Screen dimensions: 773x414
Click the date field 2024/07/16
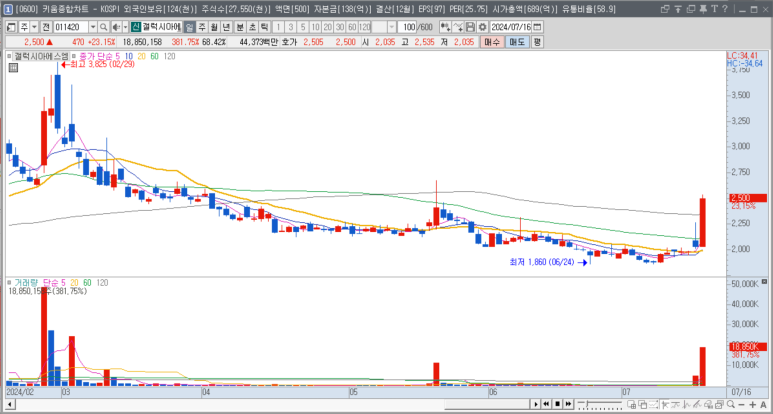click(511, 27)
